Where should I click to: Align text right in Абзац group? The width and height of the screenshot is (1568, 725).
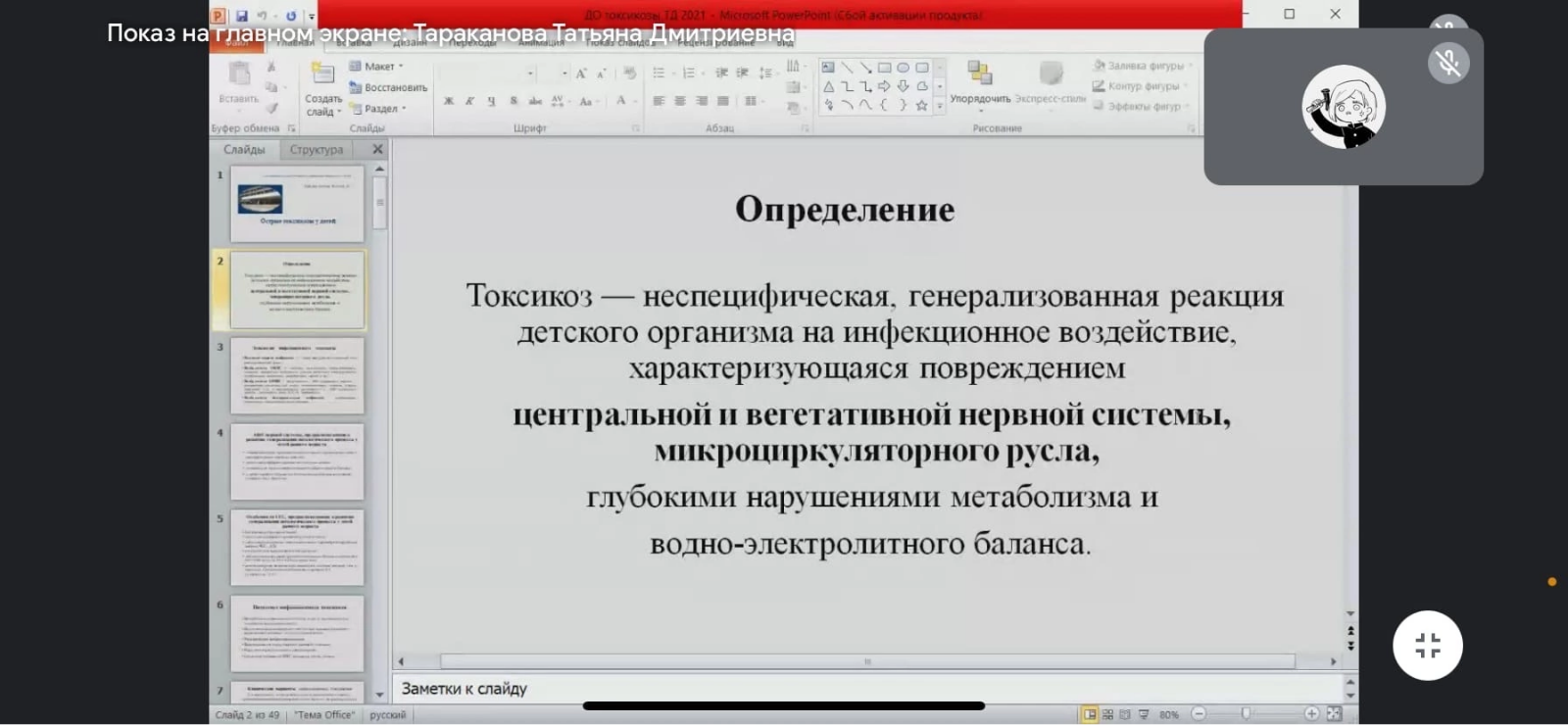[702, 101]
